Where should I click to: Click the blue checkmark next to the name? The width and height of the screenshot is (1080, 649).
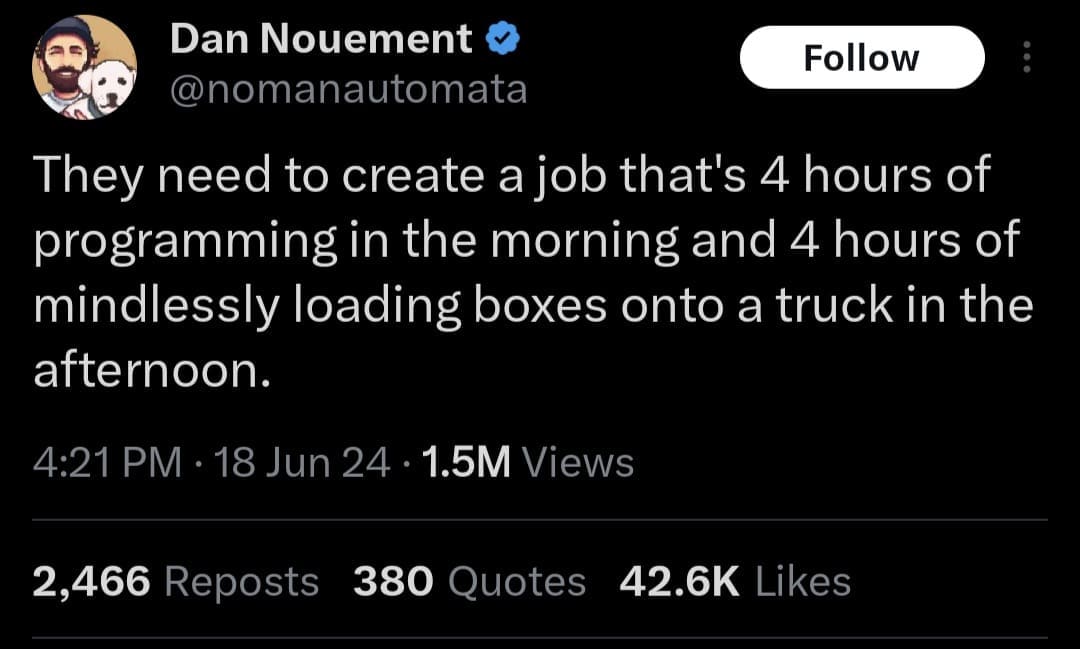pyautogui.click(x=501, y=38)
